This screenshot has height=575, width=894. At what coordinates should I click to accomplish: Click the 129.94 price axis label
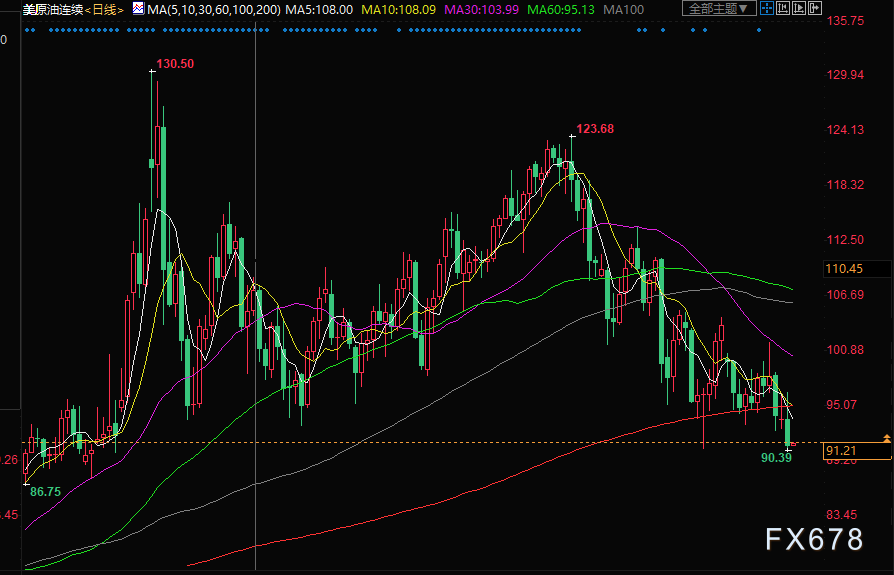coord(846,75)
